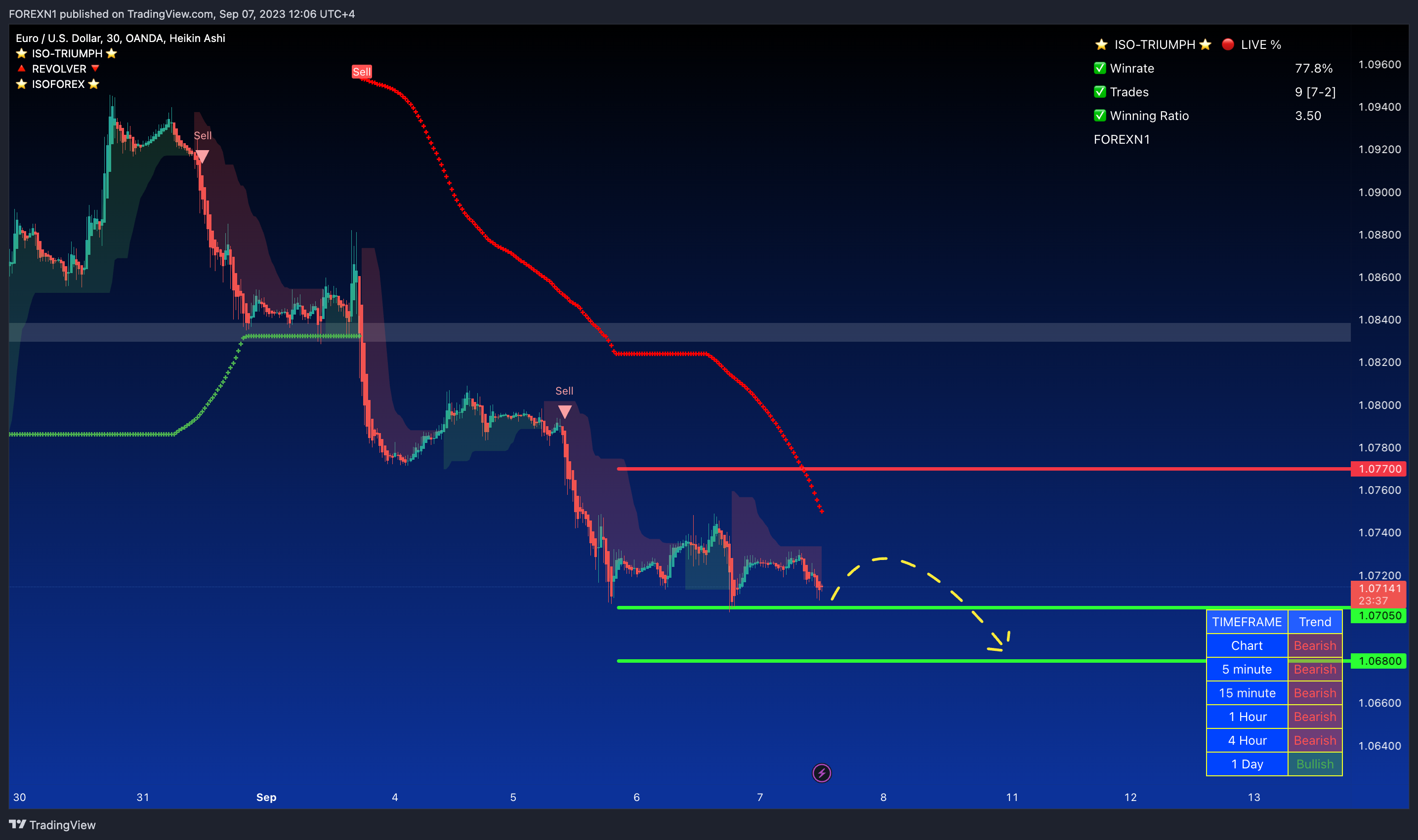This screenshot has height=840, width=1418.
Task: Click the red 1.07700 horizontal resistance line
Action: point(984,469)
